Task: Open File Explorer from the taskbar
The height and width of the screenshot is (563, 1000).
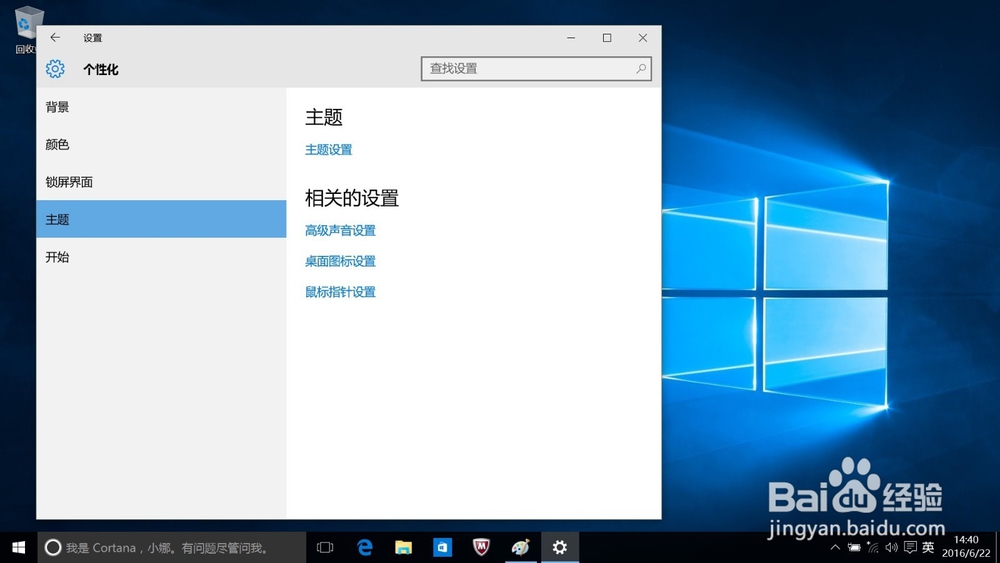Action: coord(403,548)
